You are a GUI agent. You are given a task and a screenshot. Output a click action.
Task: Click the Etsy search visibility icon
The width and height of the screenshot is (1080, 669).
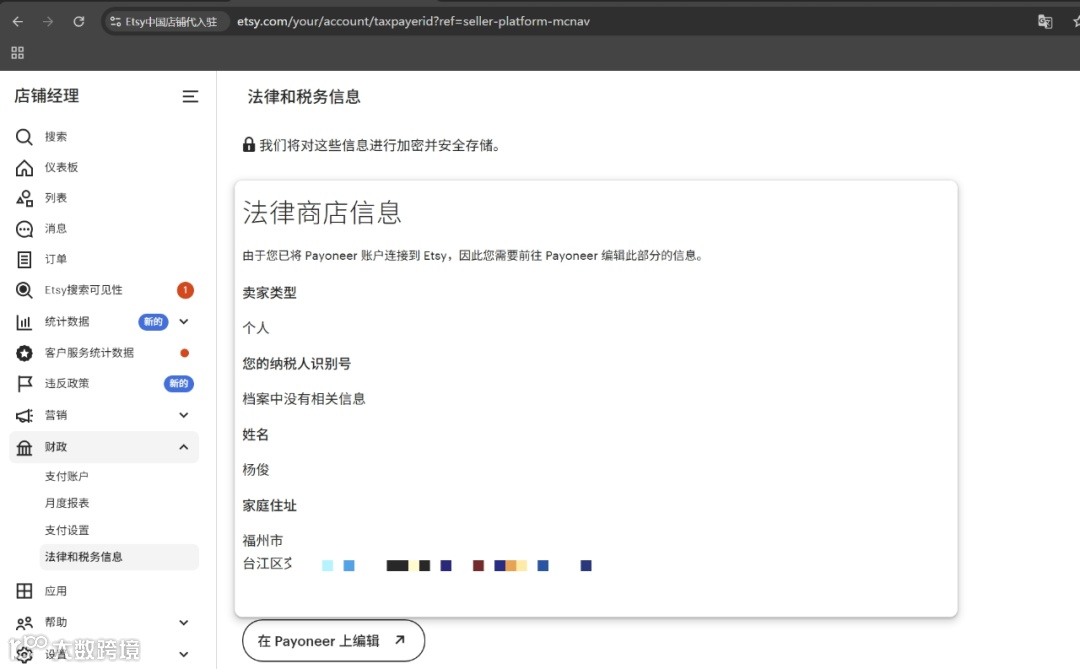(24, 290)
